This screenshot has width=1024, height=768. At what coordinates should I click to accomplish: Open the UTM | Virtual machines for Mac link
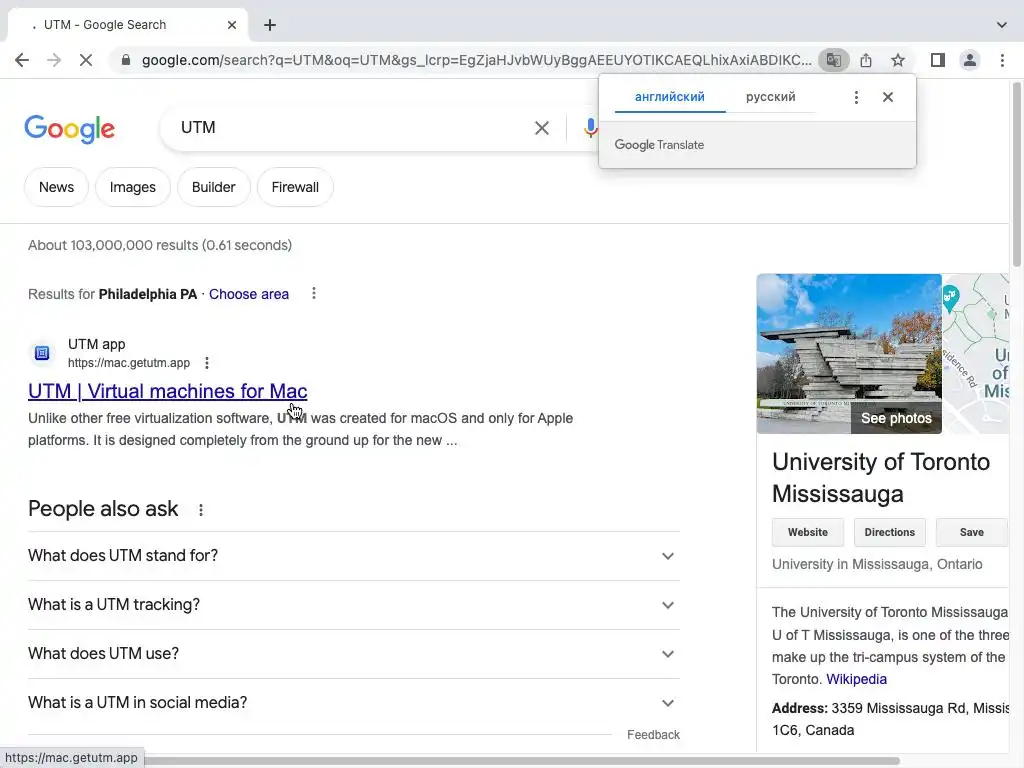167,391
